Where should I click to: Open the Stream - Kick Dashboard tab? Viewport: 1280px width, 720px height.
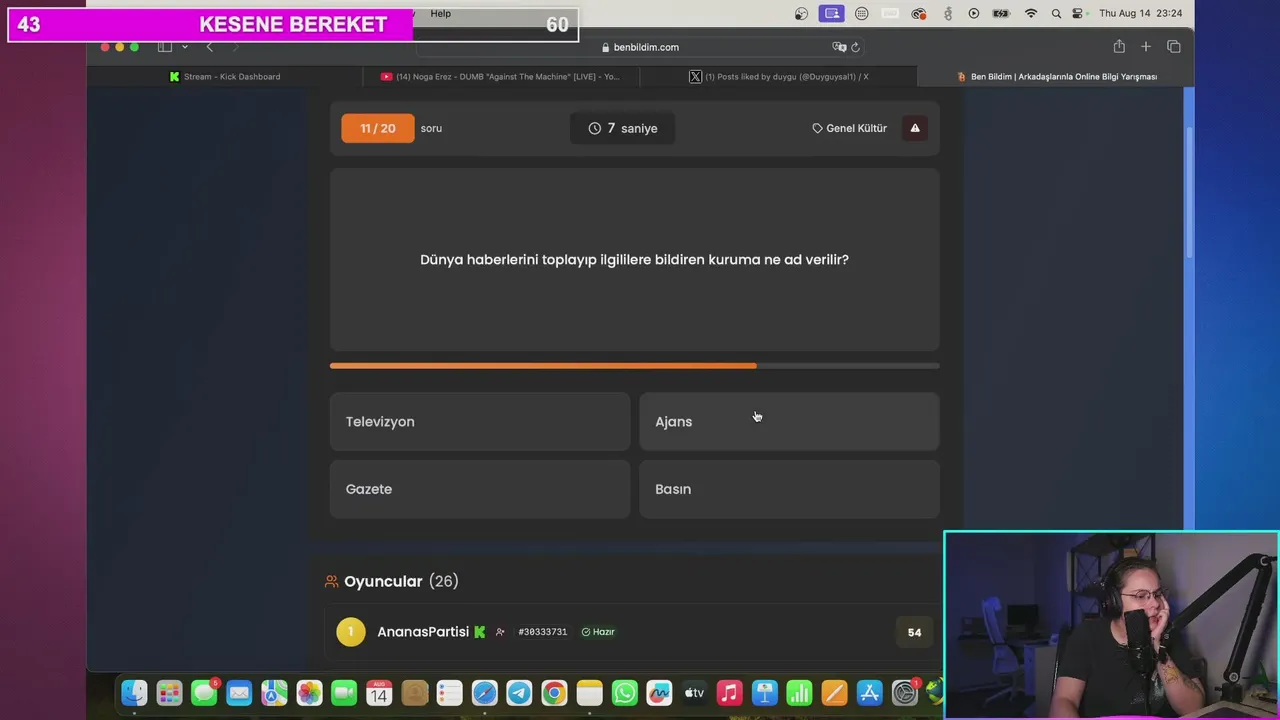[x=225, y=76]
